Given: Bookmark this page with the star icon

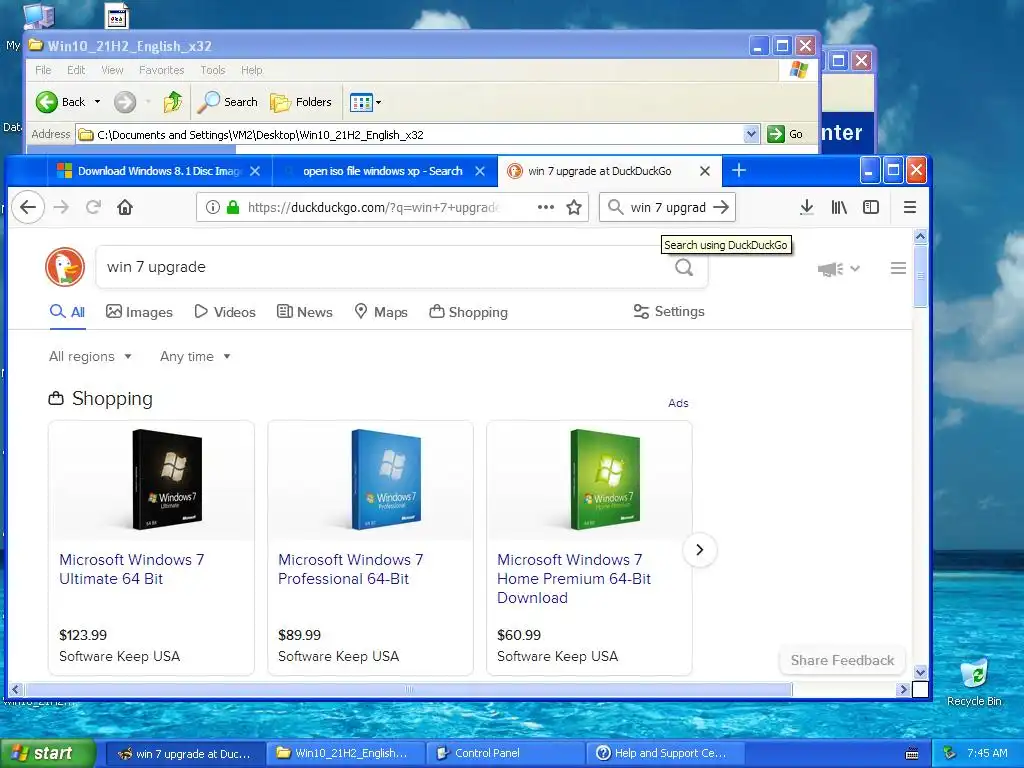Looking at the screenshot, I should (x=574, y=208).
